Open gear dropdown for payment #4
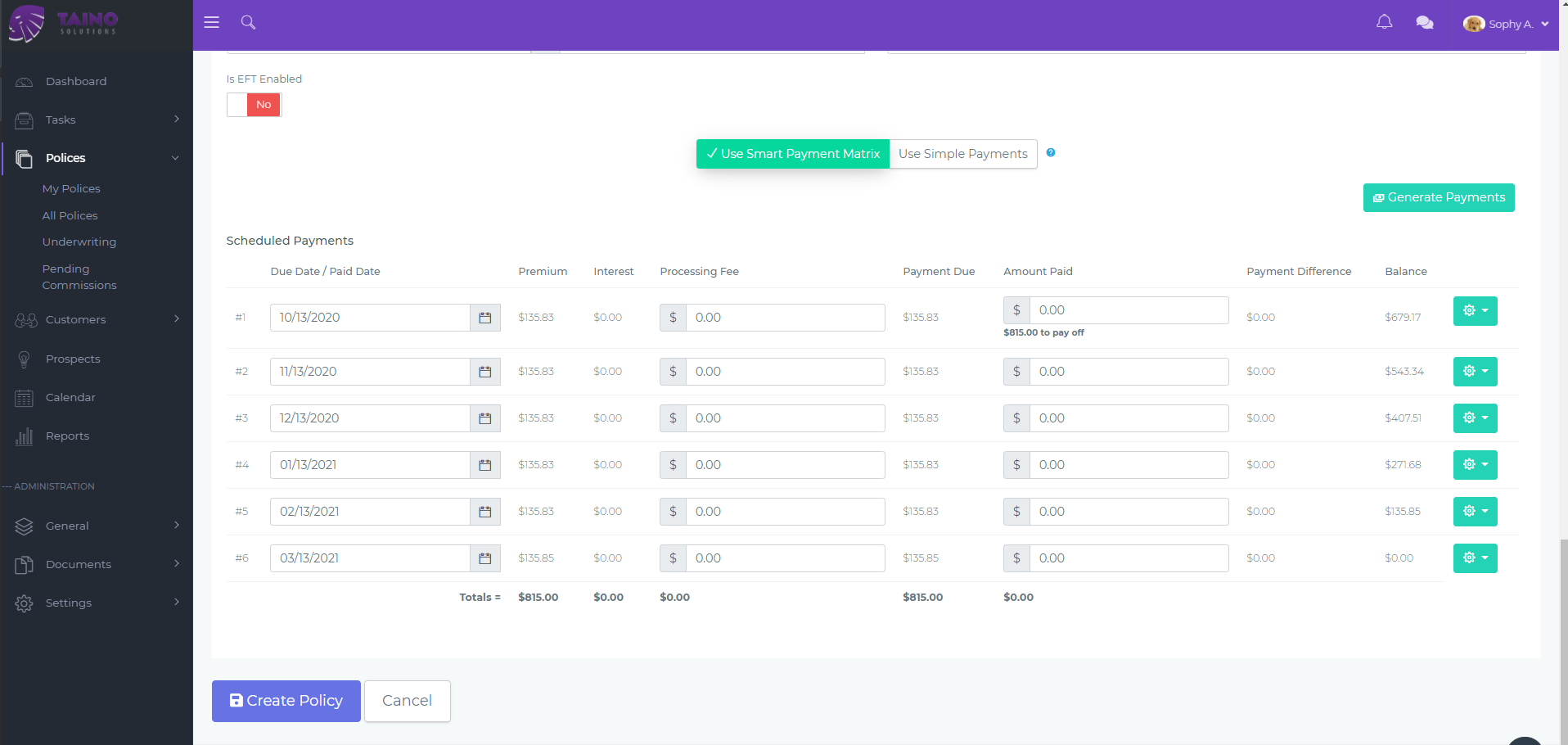1568x745 pixels. tap(1475, 465)
